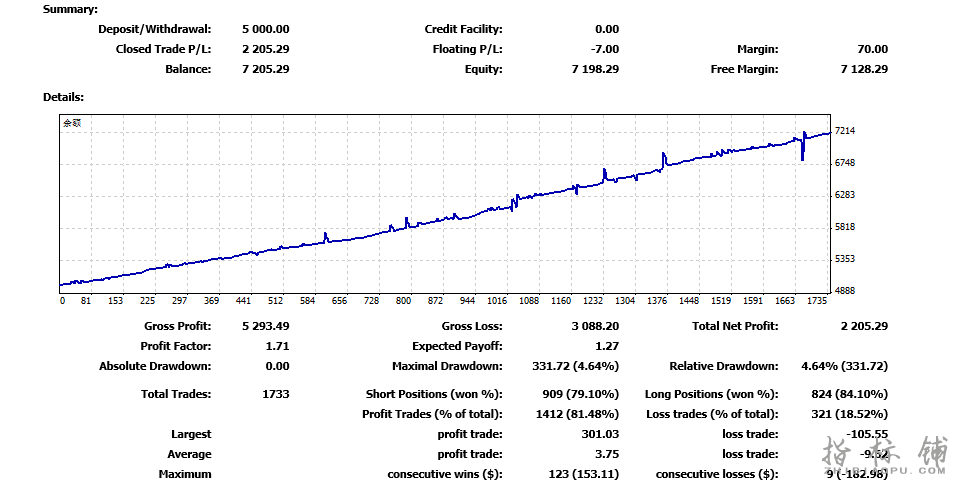Viewport: 956px width, 480px height.
Task: Click the 6283 chart axis label
Action: [845, 195]
